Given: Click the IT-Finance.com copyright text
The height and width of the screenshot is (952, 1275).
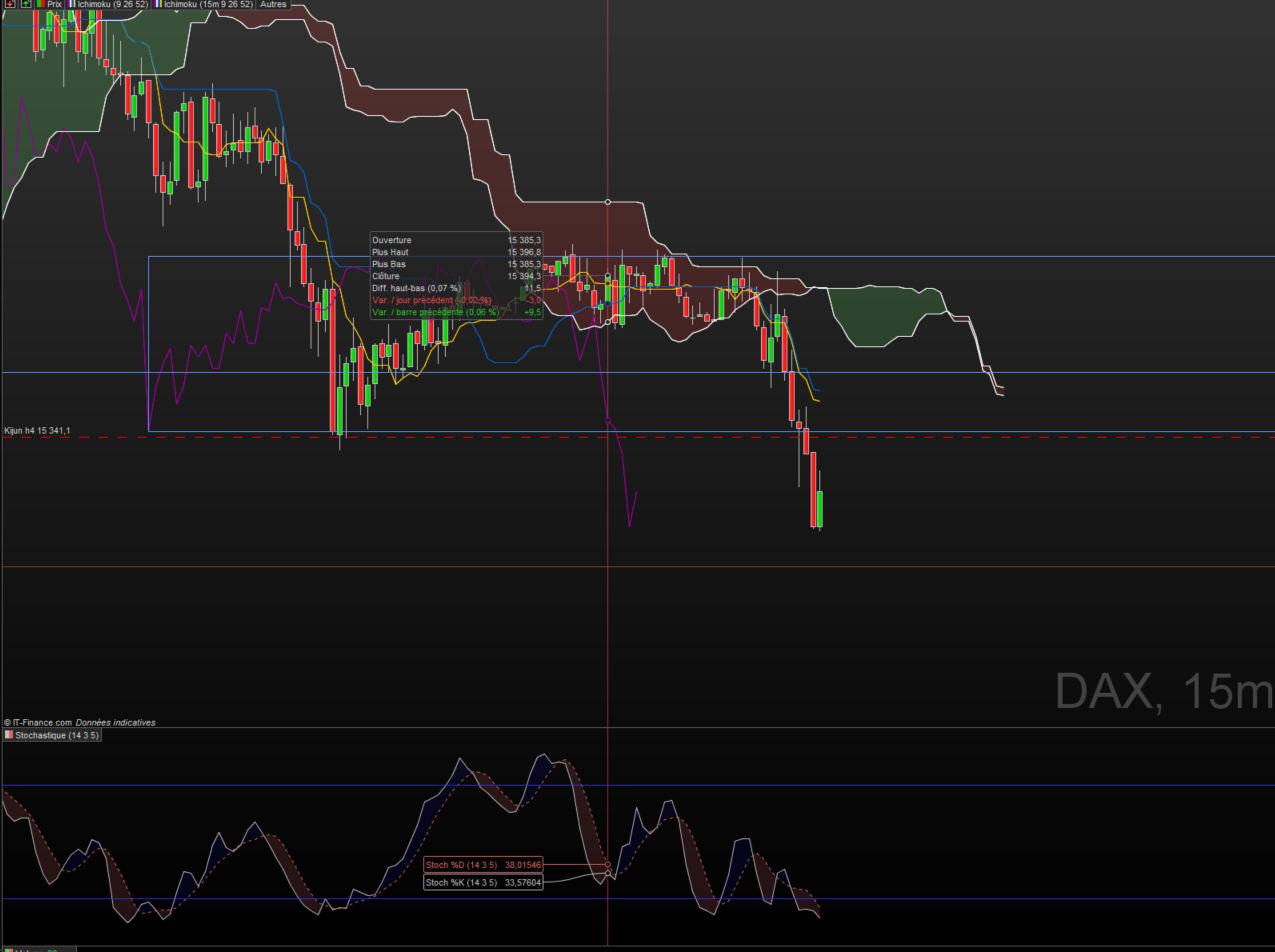Looking at the screenshot, I should pyautogui.click(x=38, y=722).
